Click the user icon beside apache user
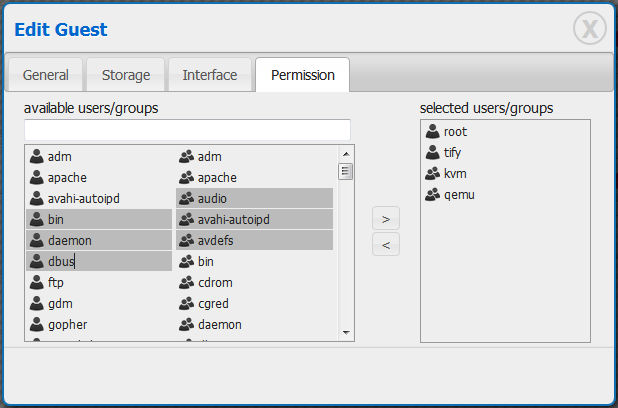Screen dimensions: 618x408 36,177
